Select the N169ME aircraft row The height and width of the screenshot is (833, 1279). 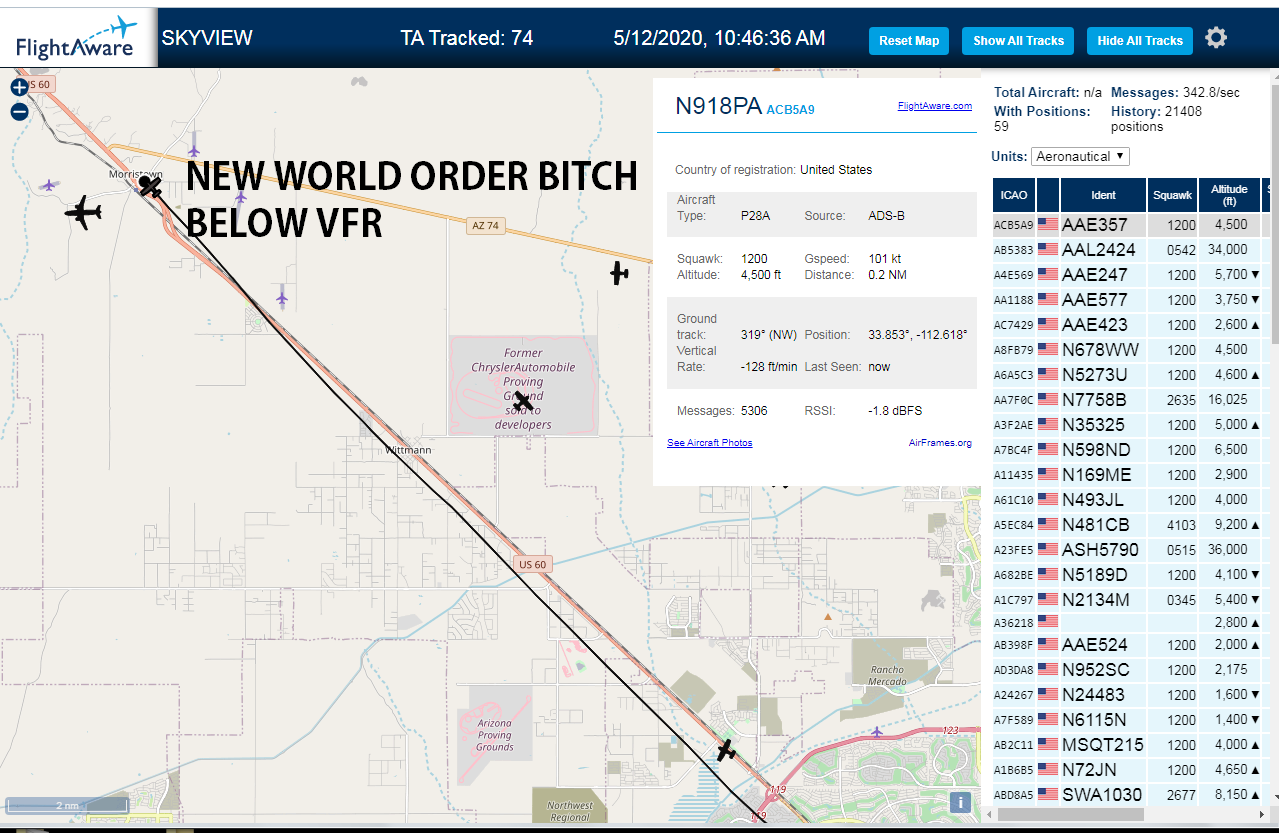point(1131,475)
